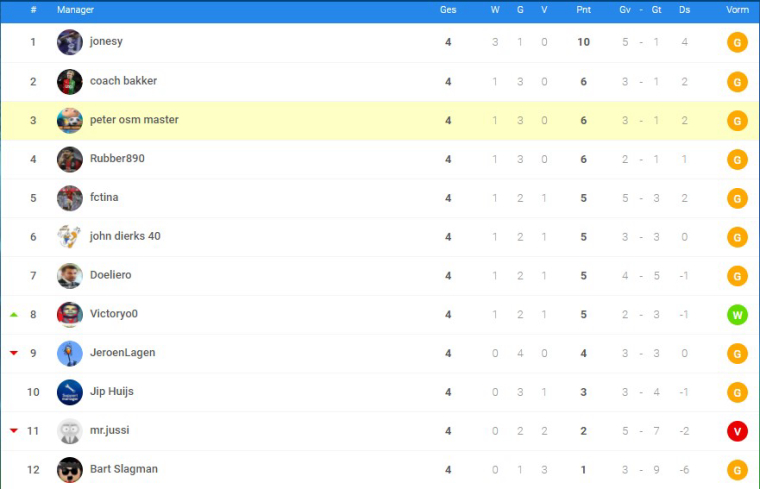Screen dimensions: 760x489
Task: Click the green W form badge for Victoryo0
Action: point(737,315)
